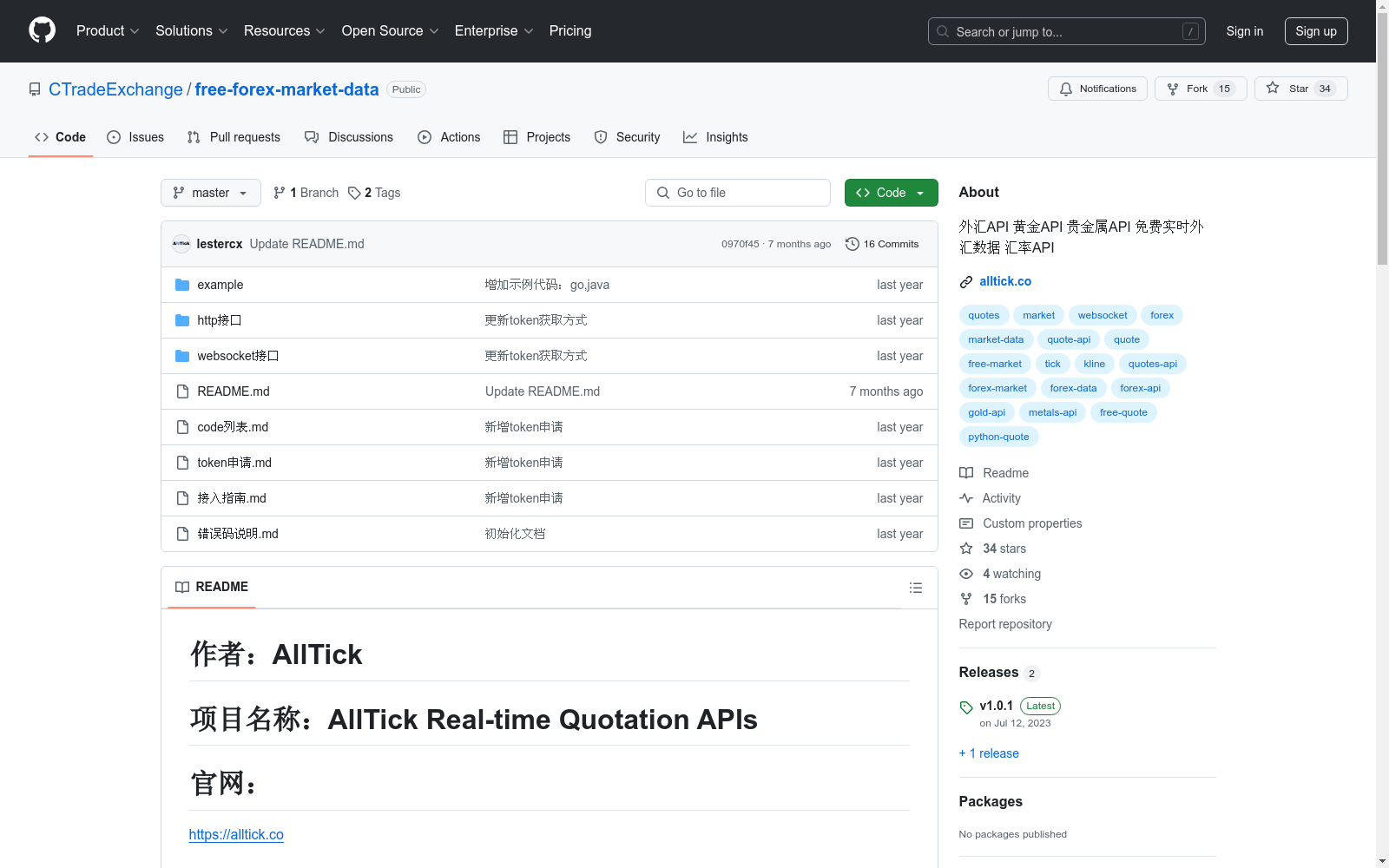
Task: Go to the Pull requests tab
Action: click(234, 137)
